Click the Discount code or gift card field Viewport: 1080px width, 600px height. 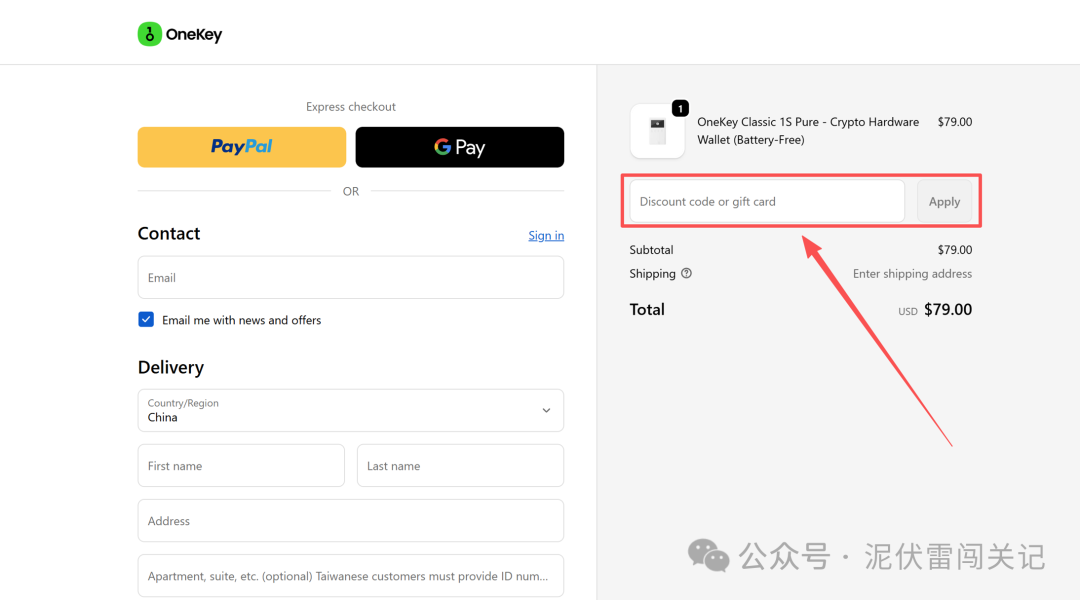tap(767, 201)
